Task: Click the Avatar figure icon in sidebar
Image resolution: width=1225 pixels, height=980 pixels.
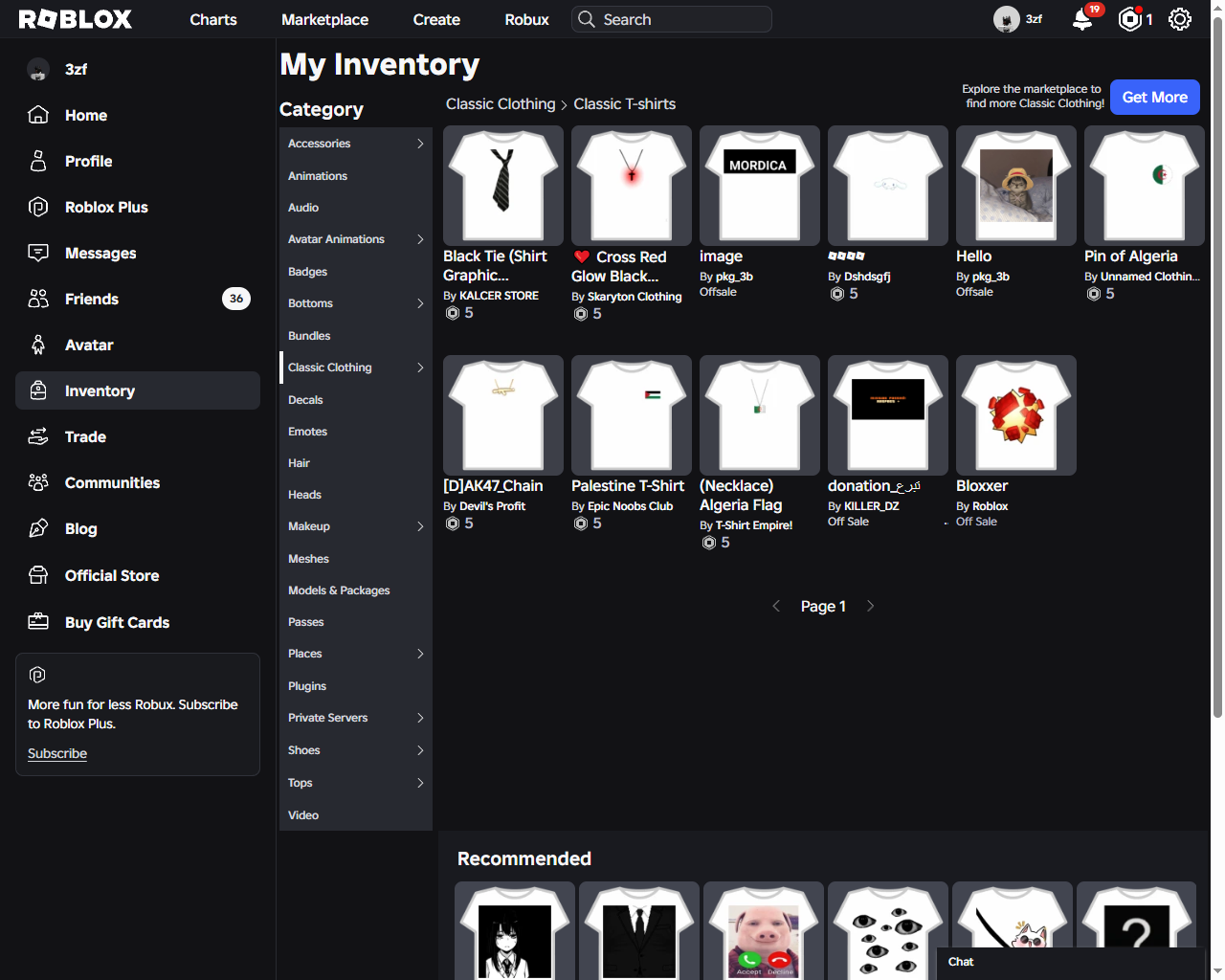Action: [38, 345]
